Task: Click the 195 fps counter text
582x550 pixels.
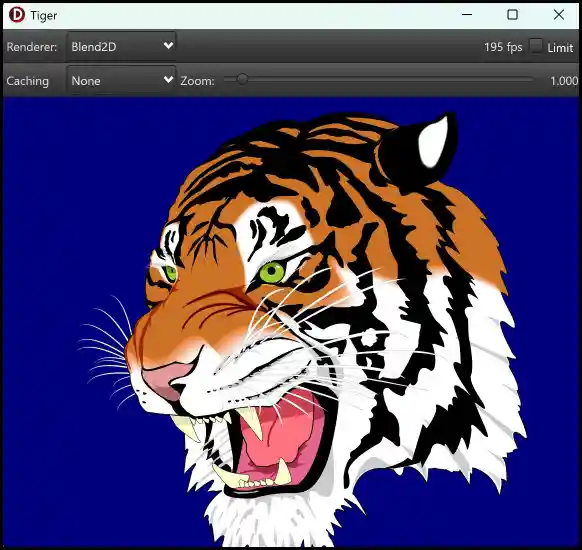Action: point(503,47)
